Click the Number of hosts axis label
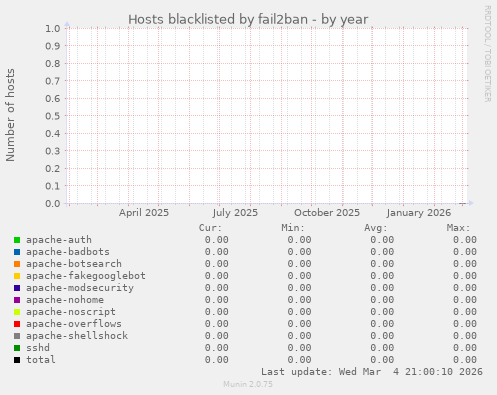Screen dimensions: 497x395 coord(10,115)
